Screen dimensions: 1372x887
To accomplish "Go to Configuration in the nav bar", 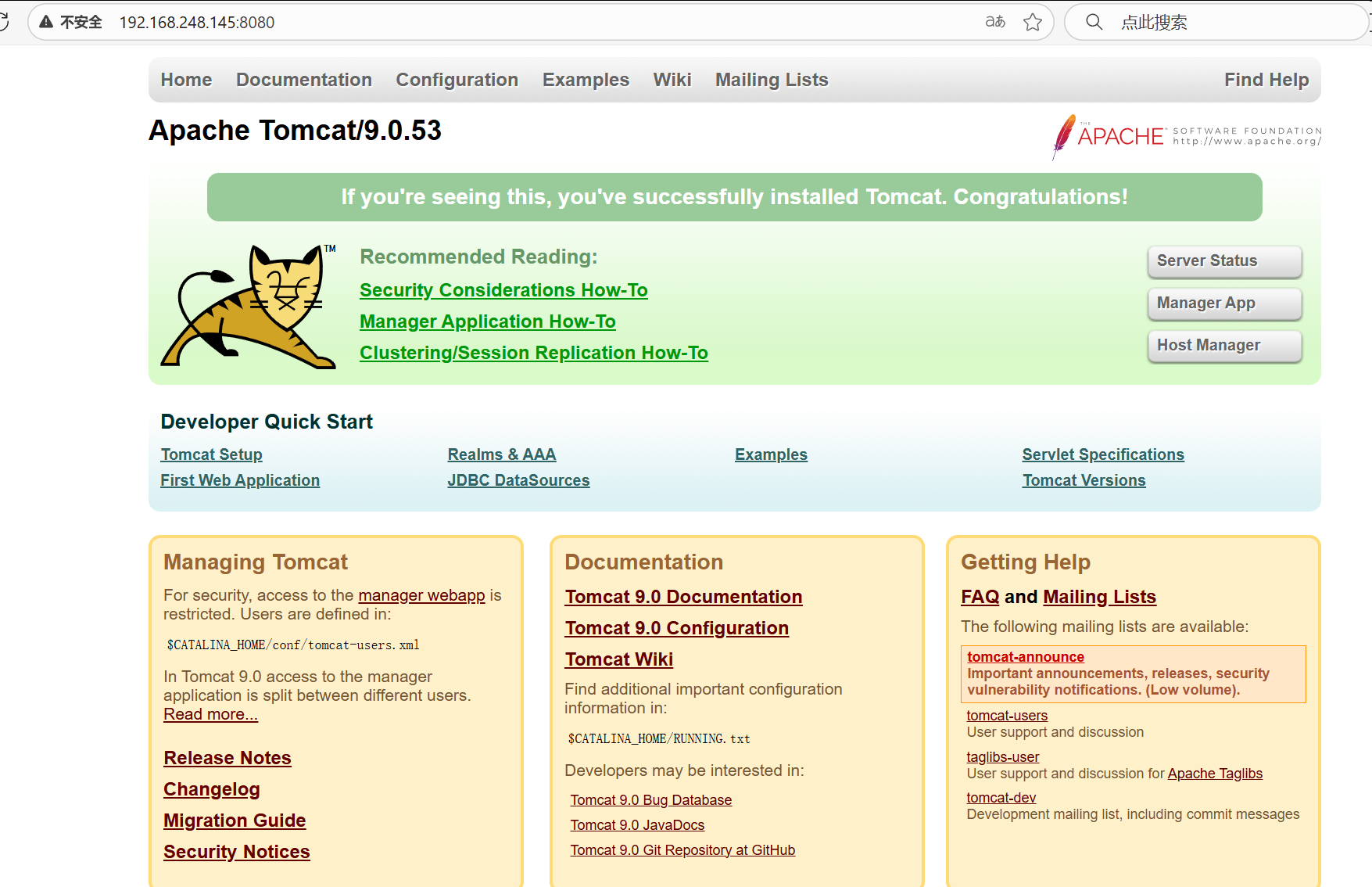I will point(457,80).
